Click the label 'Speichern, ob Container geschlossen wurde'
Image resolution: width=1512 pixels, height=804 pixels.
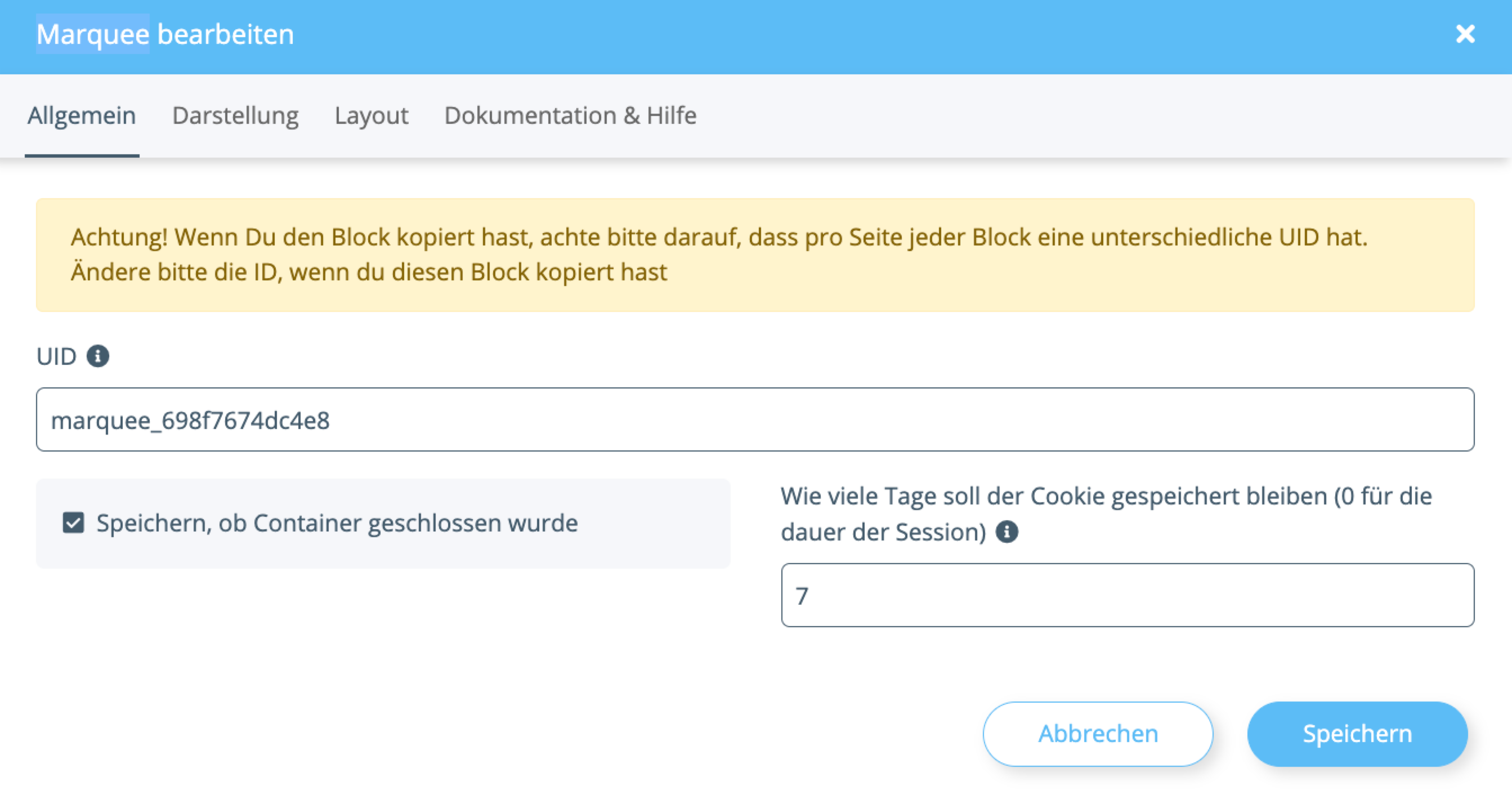[x=337, y=523]
